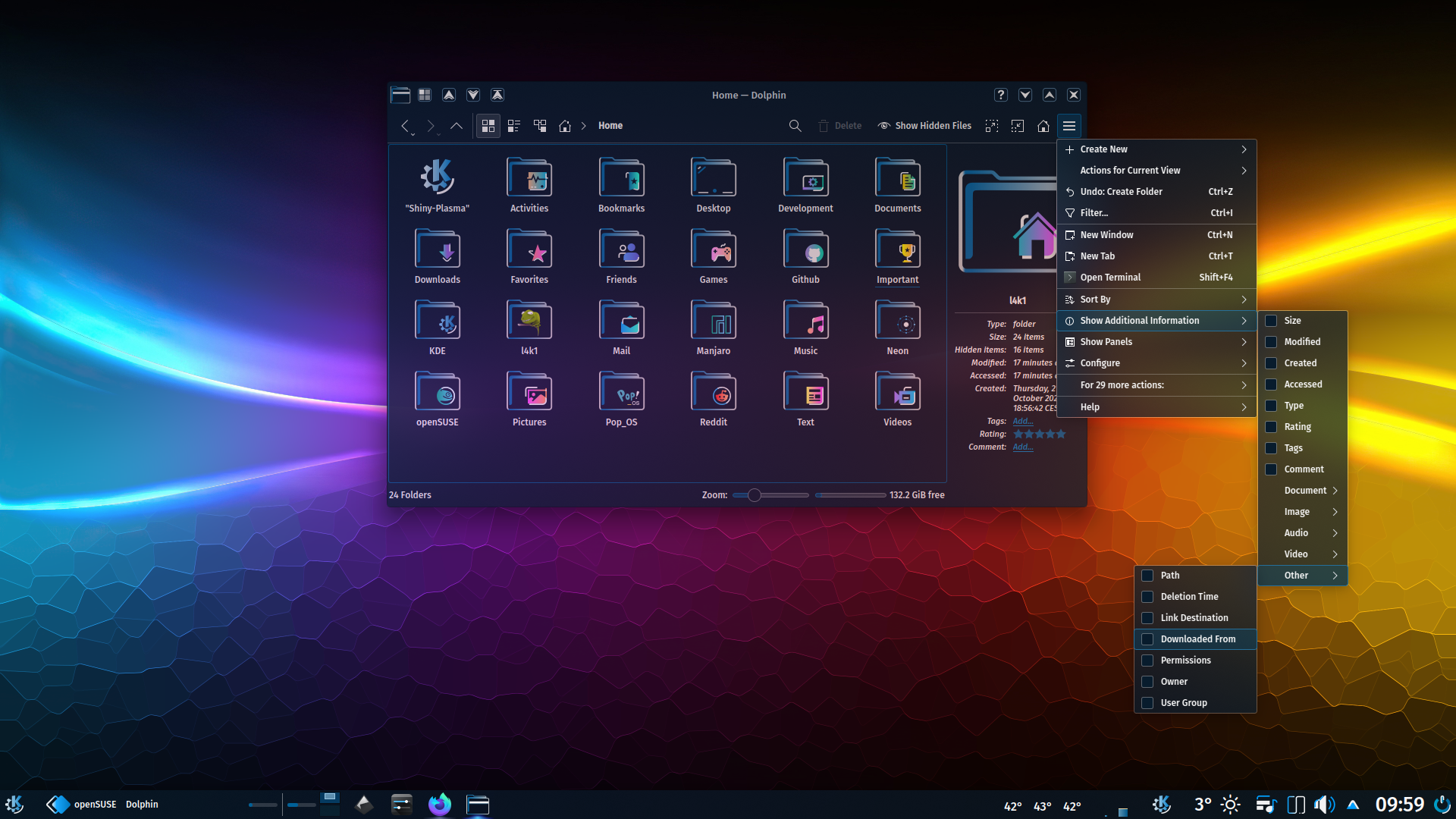Click the Add... link next to Tags
Viewport: 1456px width, 819px height.
pos(1022,421)
